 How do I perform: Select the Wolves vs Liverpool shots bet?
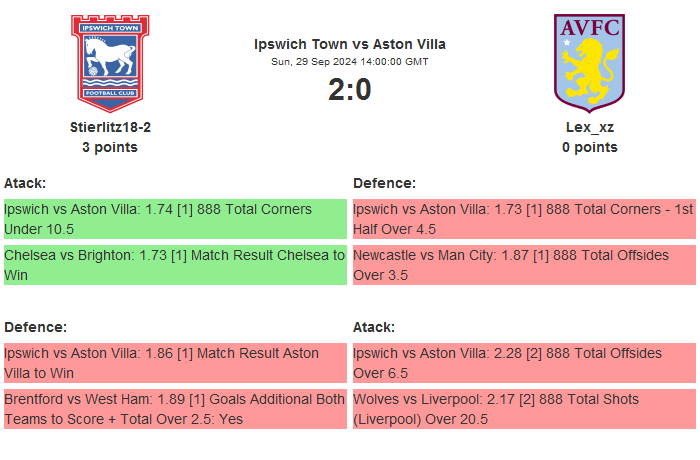tap(523, 409)
